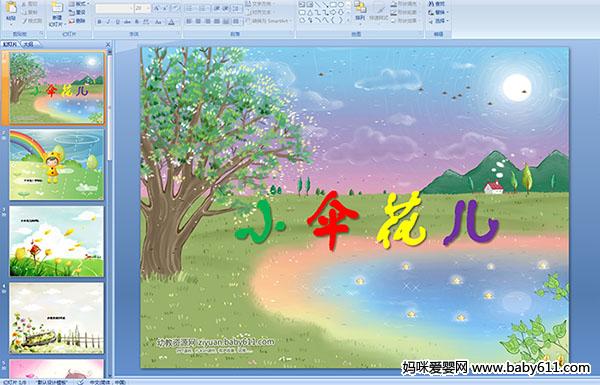The width and height of the screenshot is (600, 385).
Task: Select the rainbow girl slide thumbnail
Action: click(x=57, y=164)
